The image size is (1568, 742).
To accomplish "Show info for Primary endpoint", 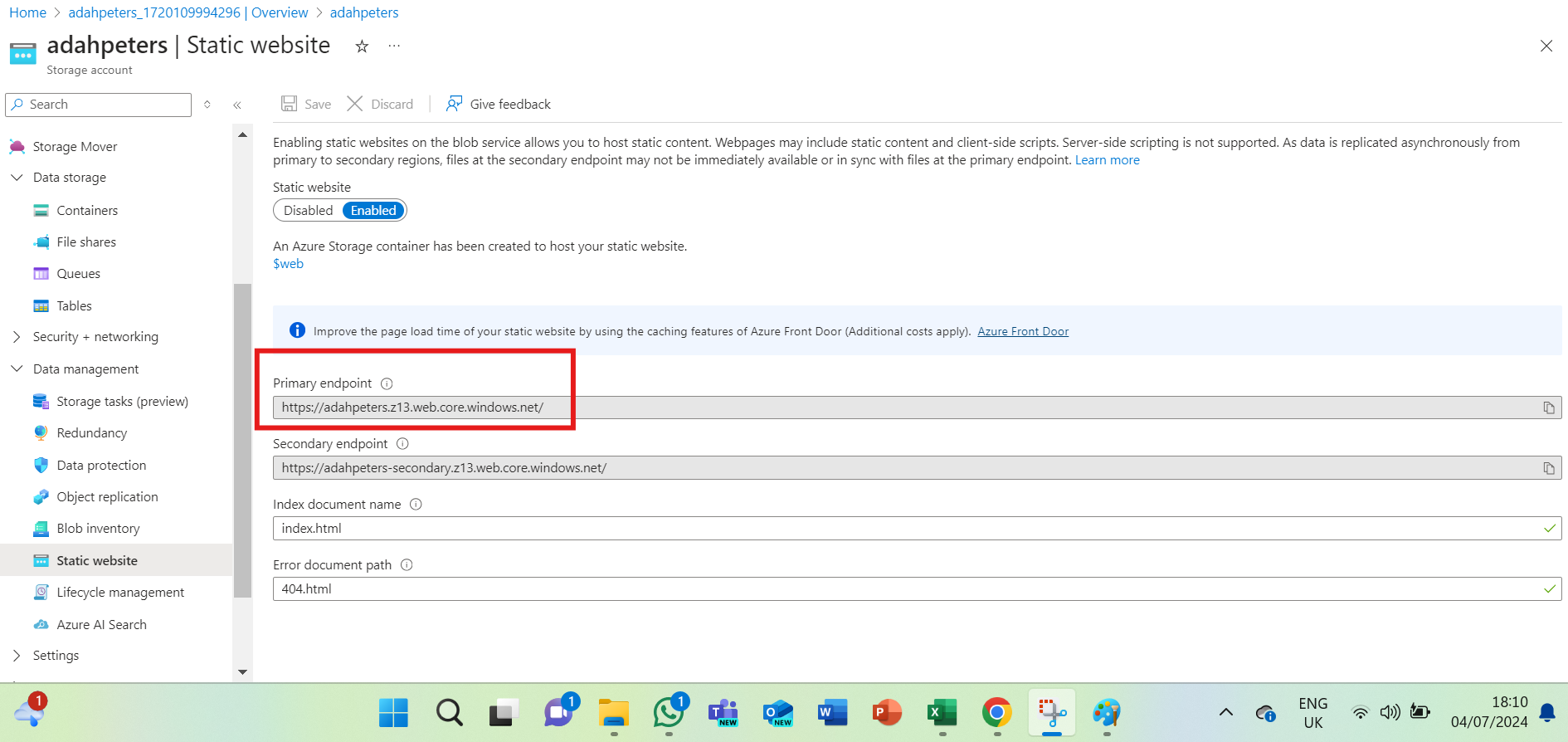I will pyautogui.click(x=387, y=383).
